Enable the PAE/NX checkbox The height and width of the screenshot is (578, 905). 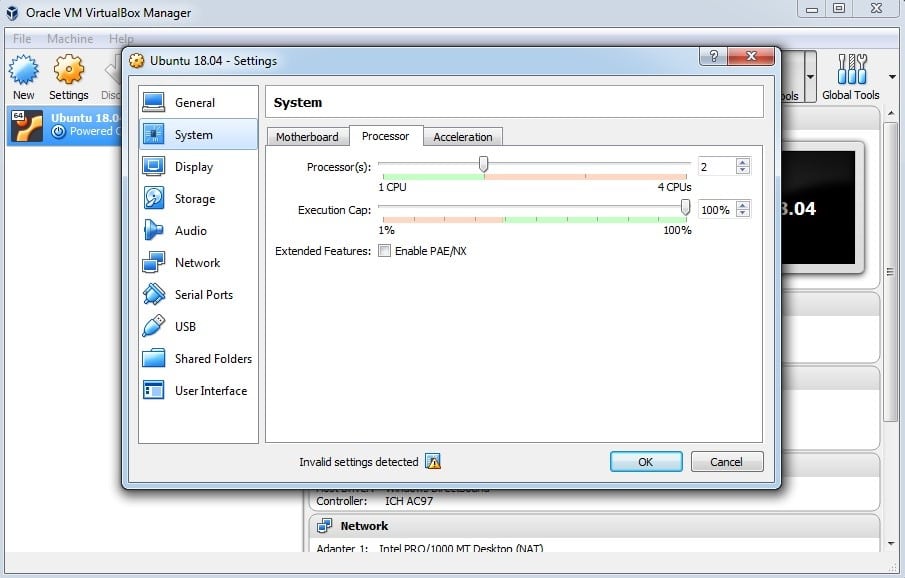pos(384,251)
